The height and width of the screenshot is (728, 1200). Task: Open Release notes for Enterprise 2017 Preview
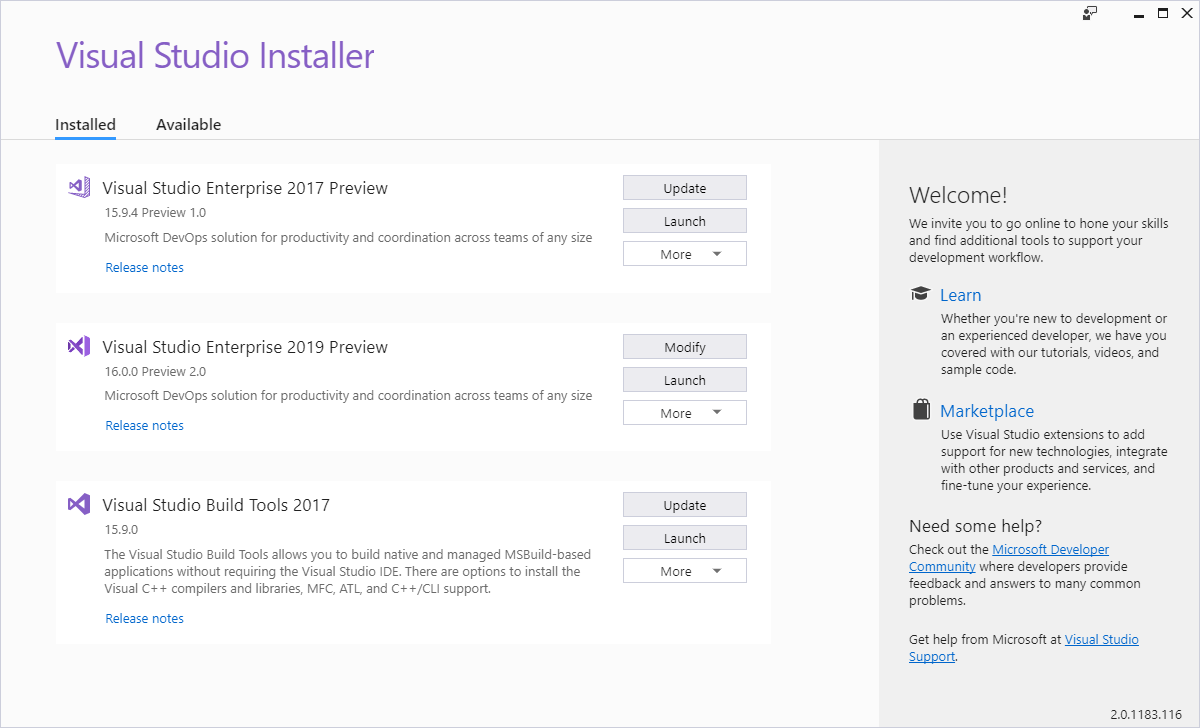click(x=144, y=267)
